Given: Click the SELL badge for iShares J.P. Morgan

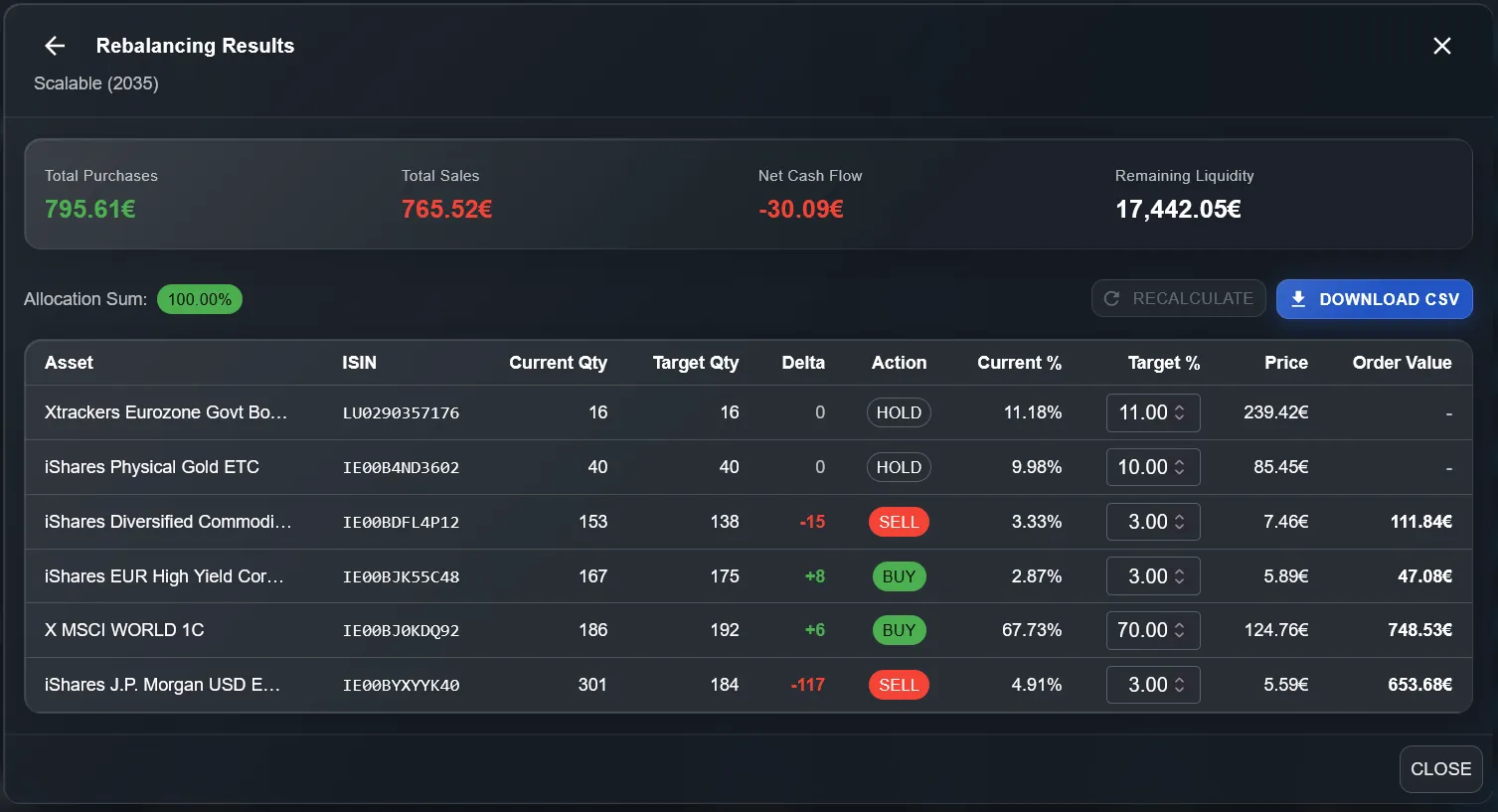Looking at the screenshot, I should point(898,685).
